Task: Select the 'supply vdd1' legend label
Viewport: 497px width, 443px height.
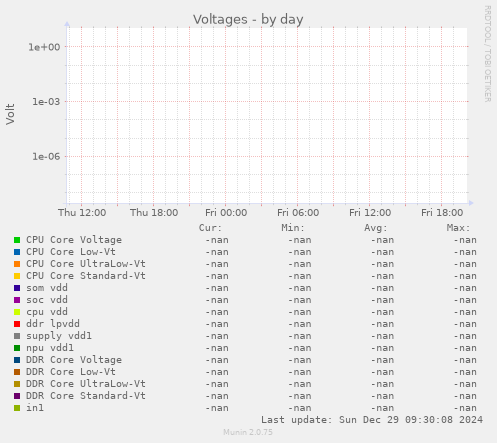Action: tap(59, 336)
